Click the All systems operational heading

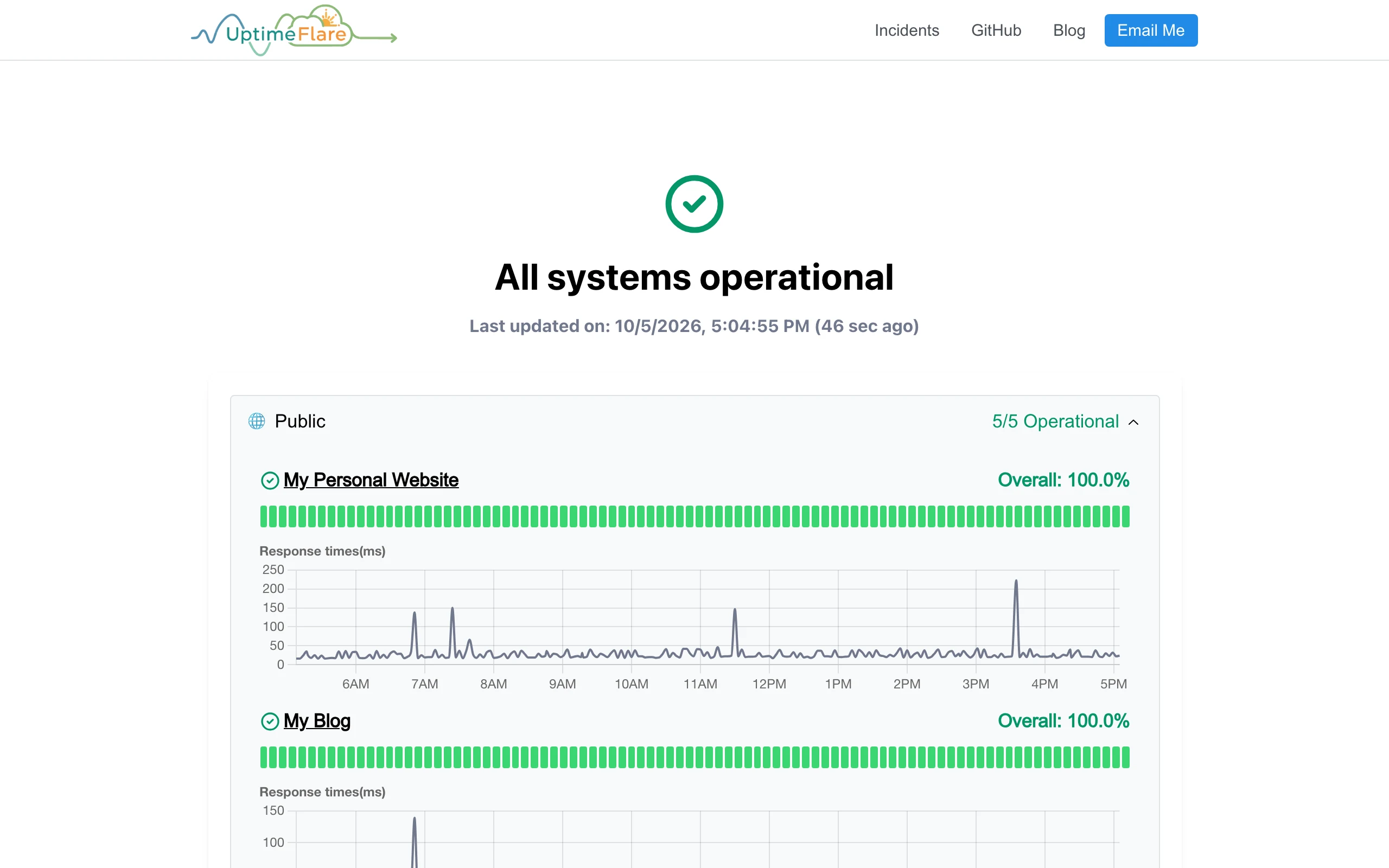tap(694, 278)
